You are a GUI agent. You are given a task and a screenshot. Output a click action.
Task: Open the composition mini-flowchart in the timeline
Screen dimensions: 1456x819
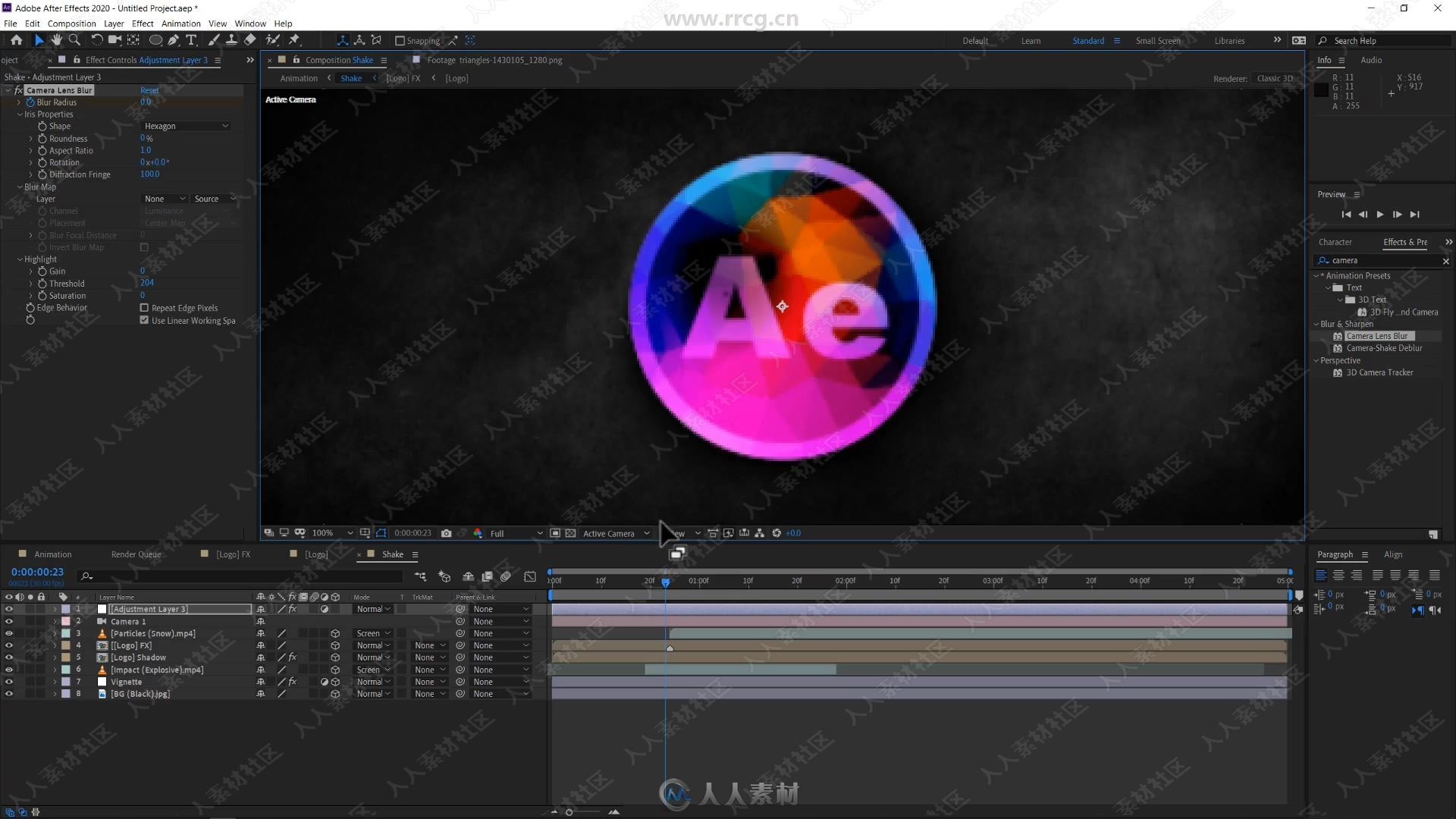click(x=420, y=577)
